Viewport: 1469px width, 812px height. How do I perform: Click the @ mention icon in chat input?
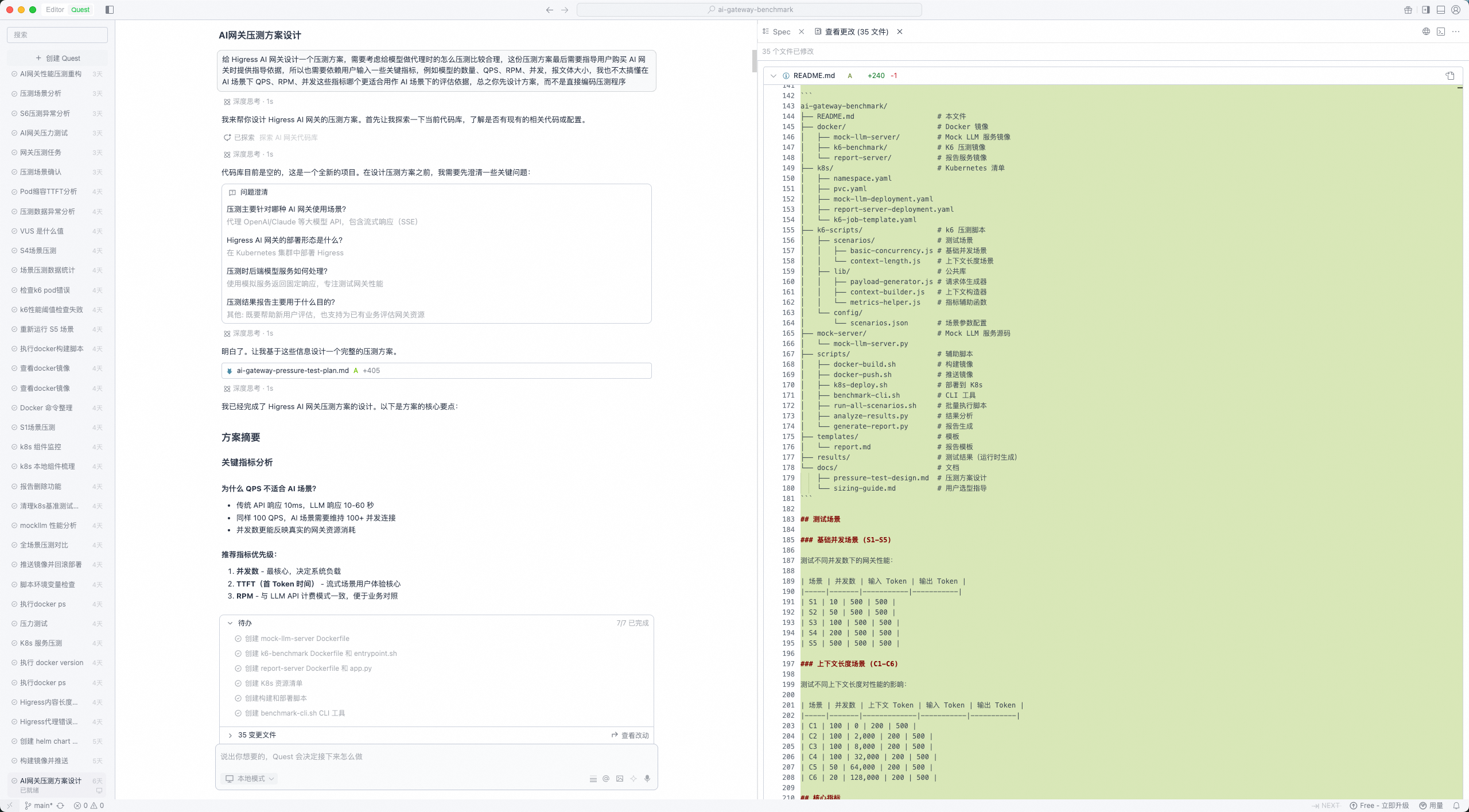click(x=606, y=779)
